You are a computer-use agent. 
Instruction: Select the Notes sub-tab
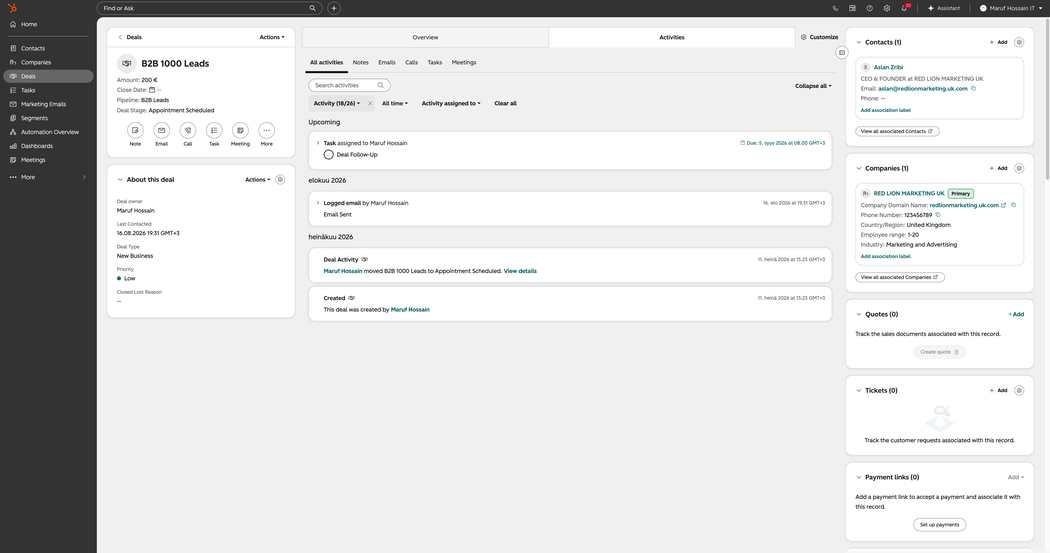360,62
